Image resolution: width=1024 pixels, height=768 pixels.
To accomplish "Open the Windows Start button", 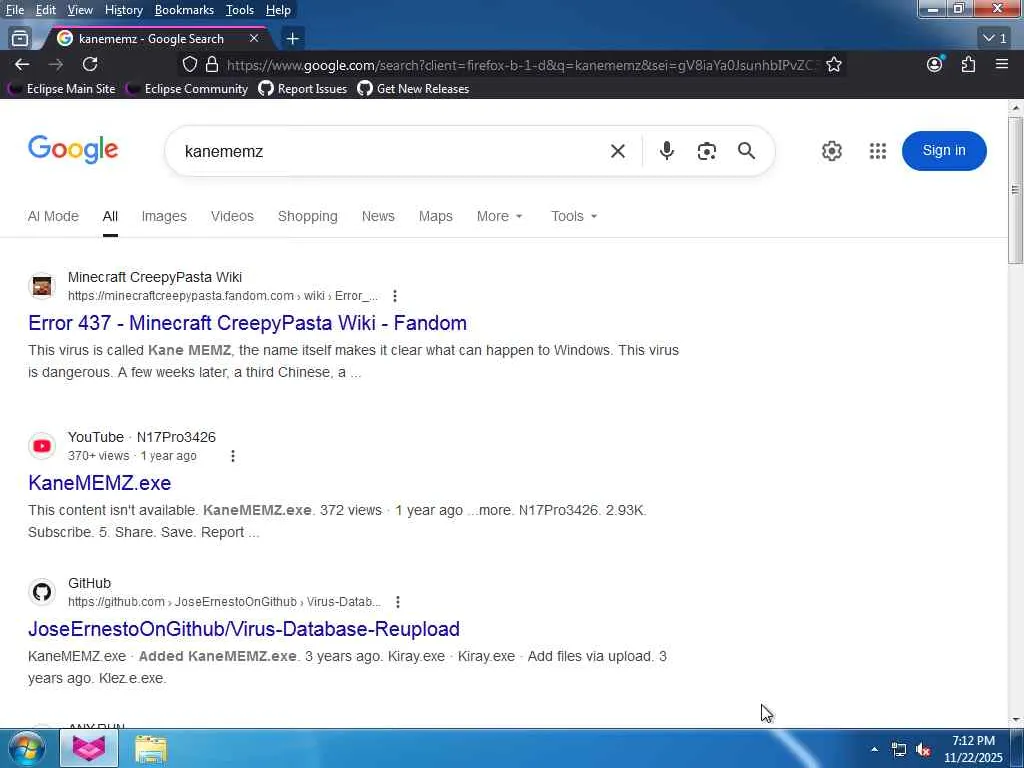I will pos(26,748).
